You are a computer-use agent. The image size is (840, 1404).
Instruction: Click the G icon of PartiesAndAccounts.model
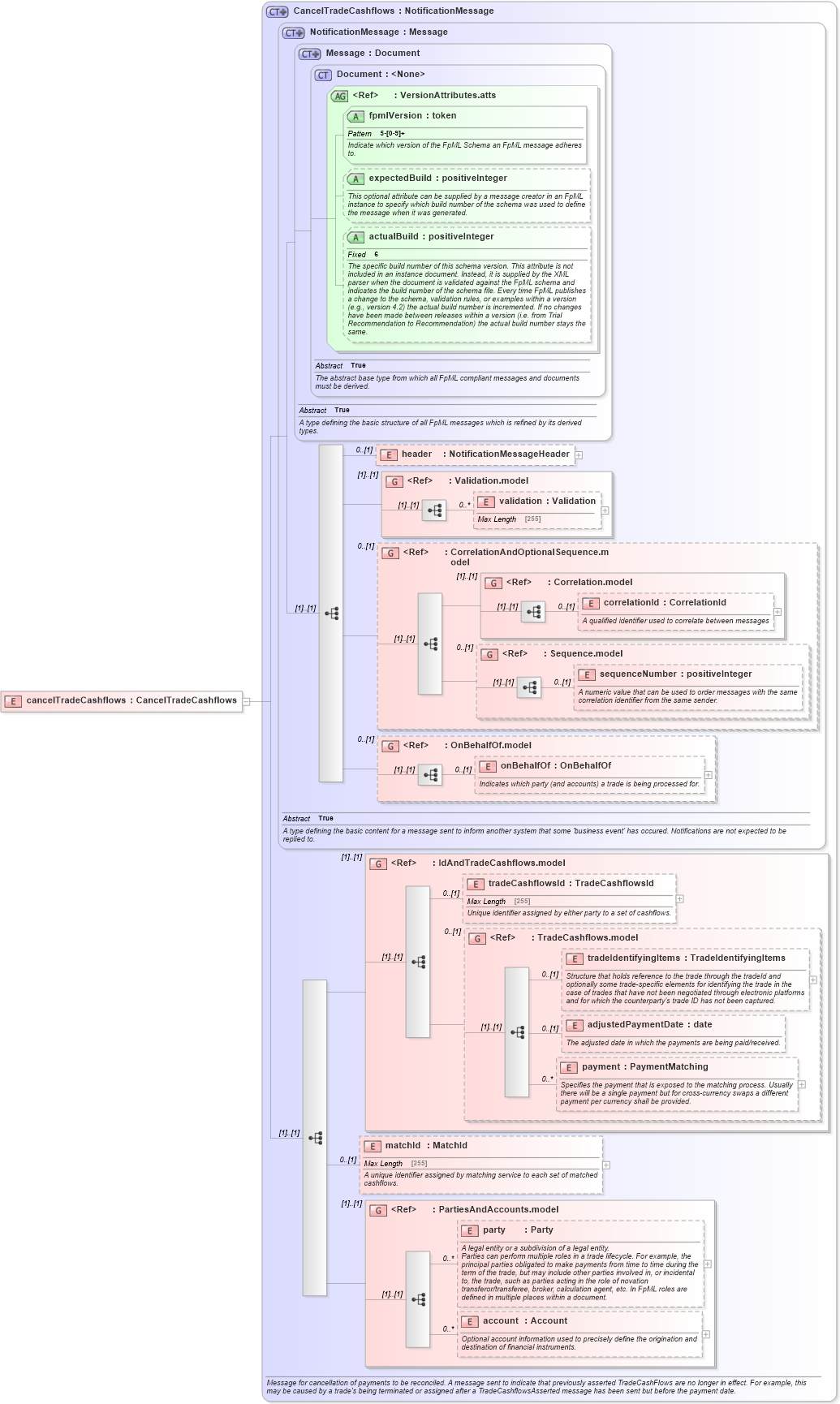pyautogui.click(x=377, y=1210)
